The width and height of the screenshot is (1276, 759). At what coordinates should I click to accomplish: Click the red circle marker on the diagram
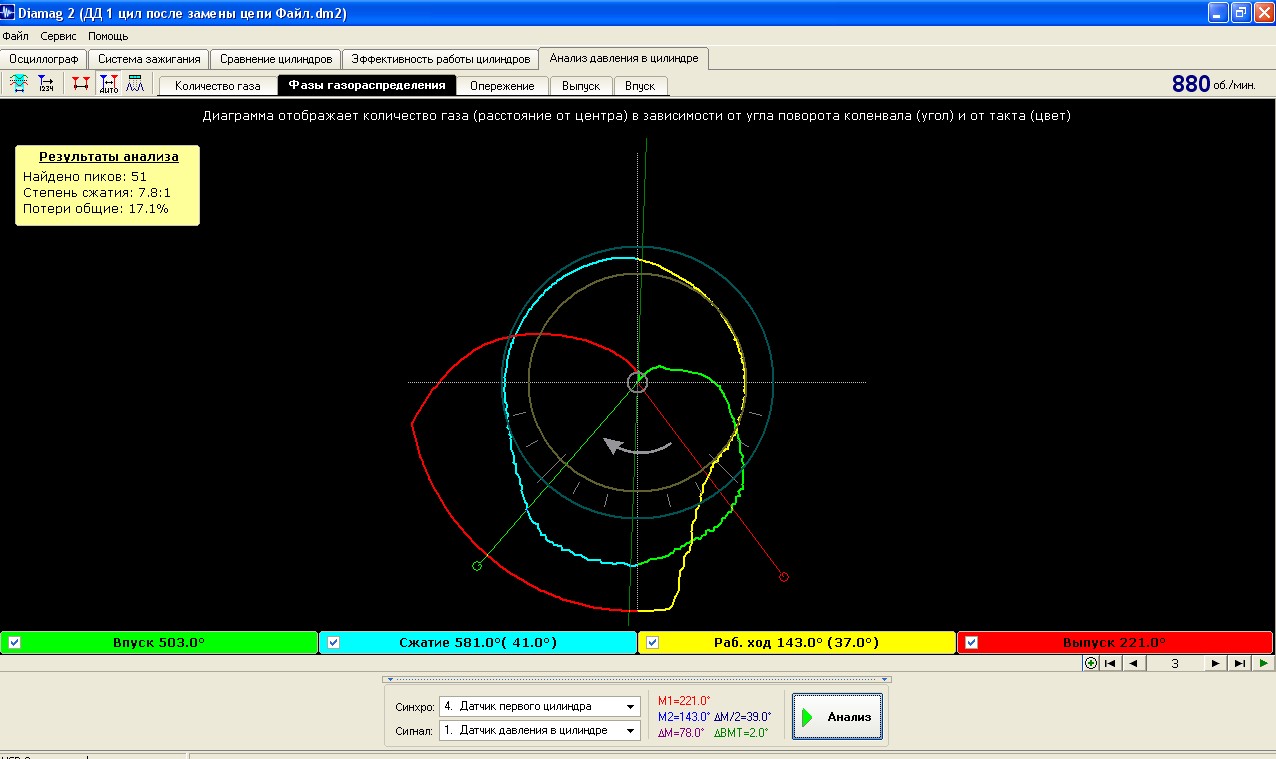783,576
